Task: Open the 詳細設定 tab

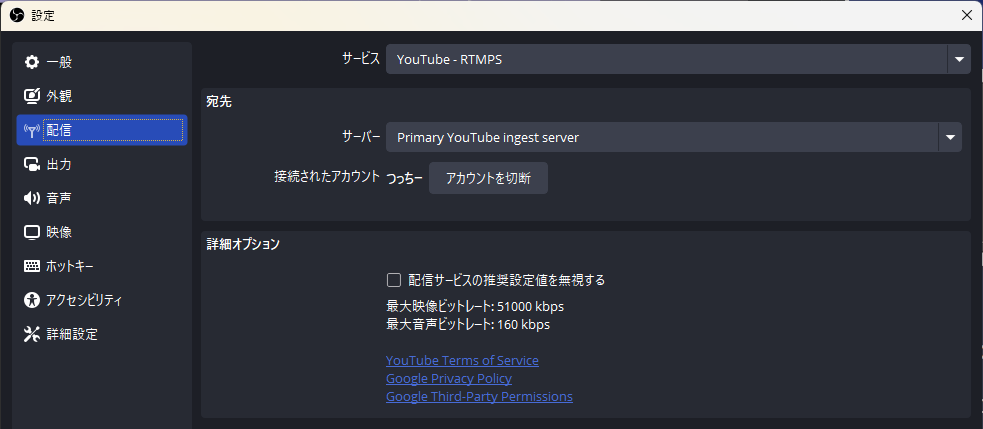Action: pos(102,334)
